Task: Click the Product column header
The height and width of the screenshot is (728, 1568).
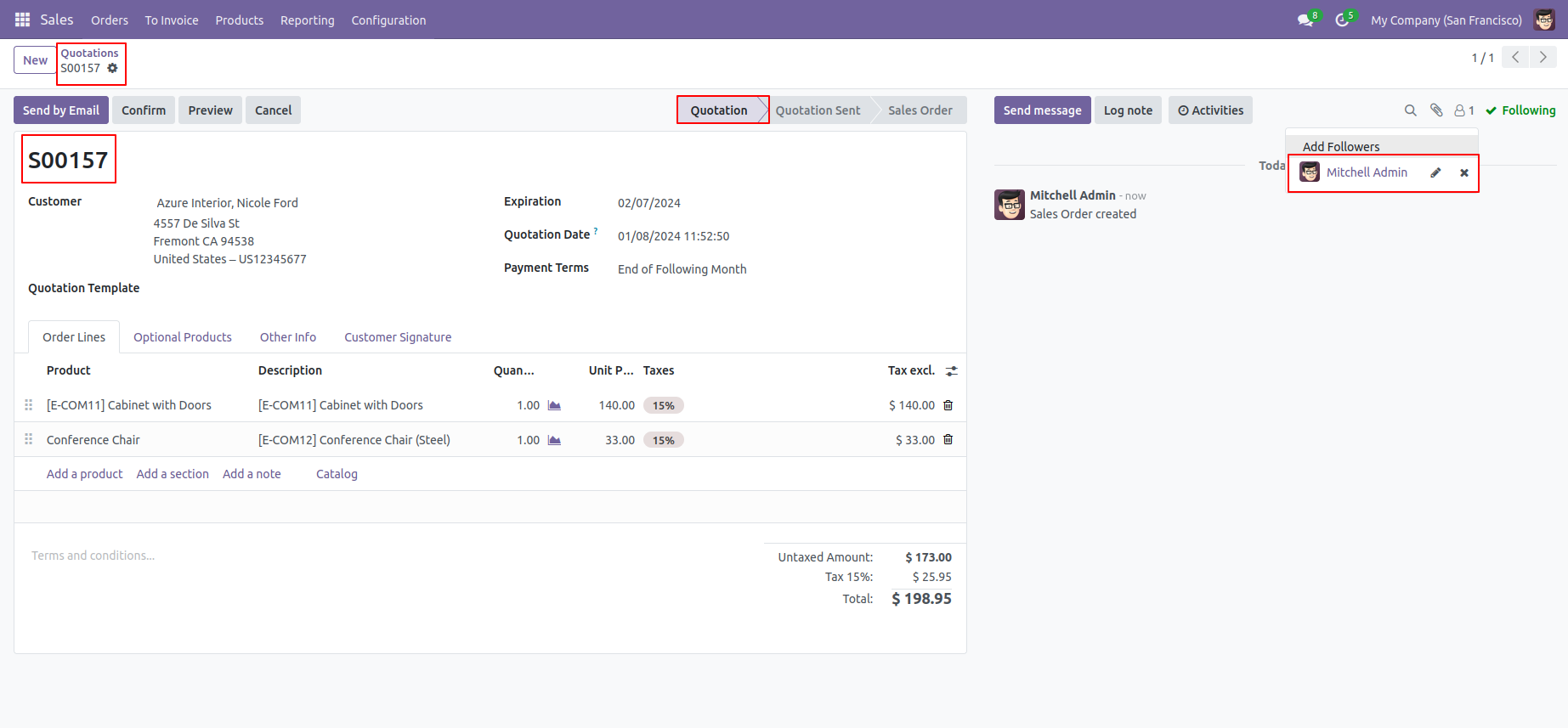Action: point(68,370)
